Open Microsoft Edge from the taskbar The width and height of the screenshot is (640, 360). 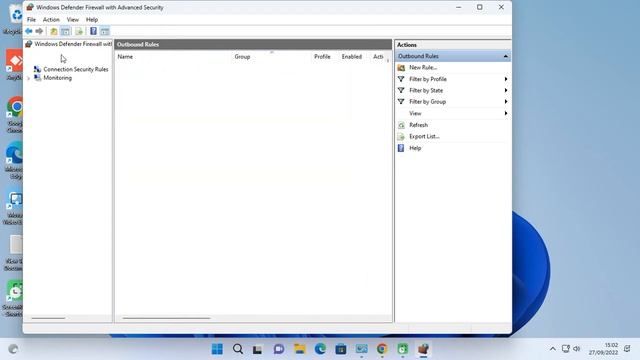pos(320,349)
